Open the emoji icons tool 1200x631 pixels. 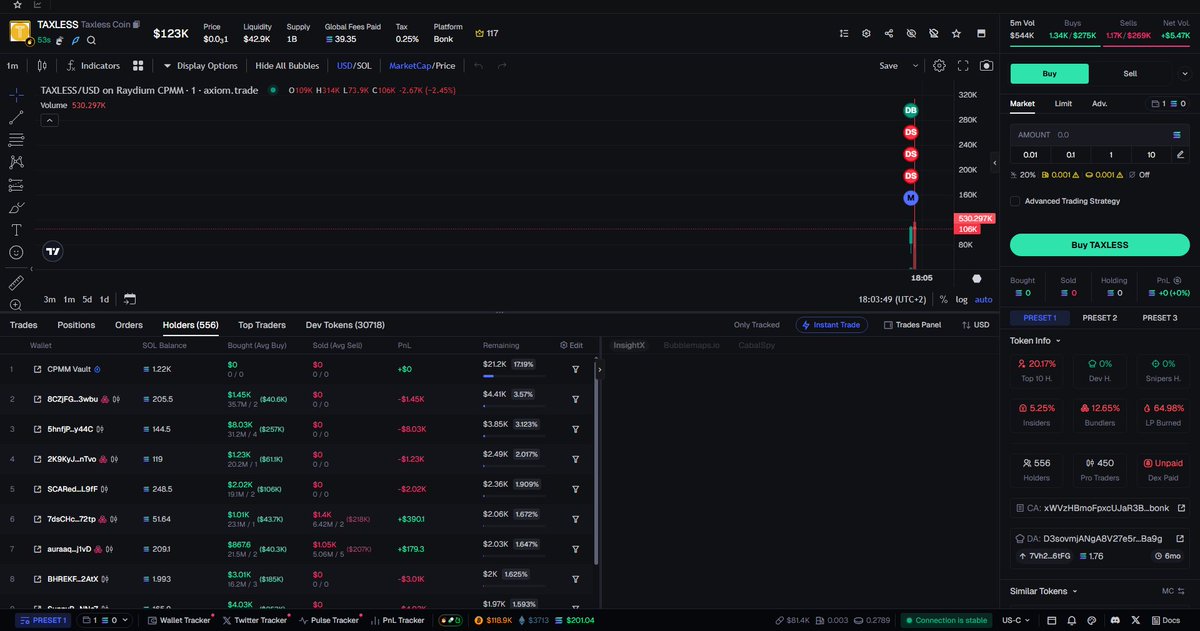[16, 253]
